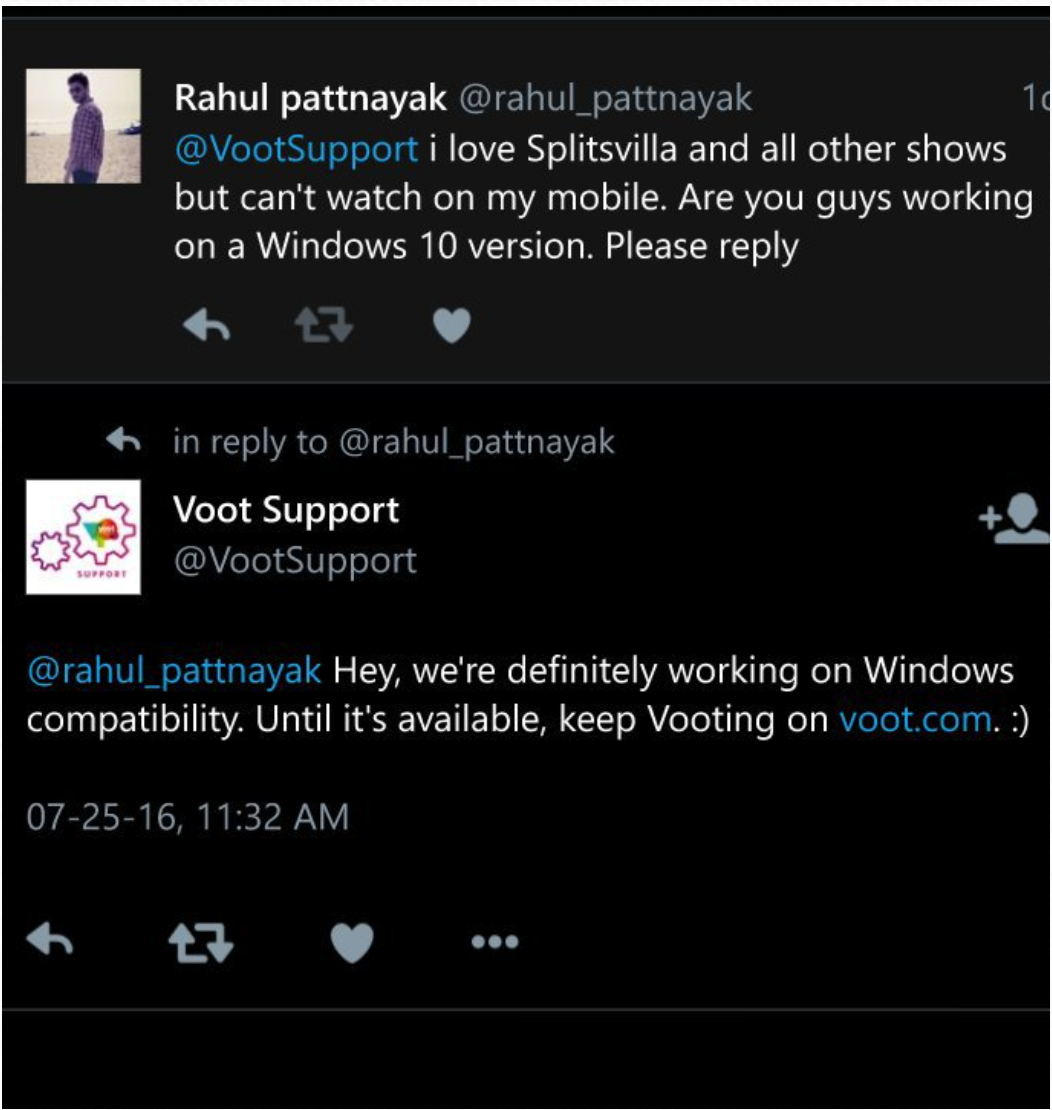Retweet the Voot Support reply
The width and height of the screenshot is (1052, 1110).
point(201,942)
